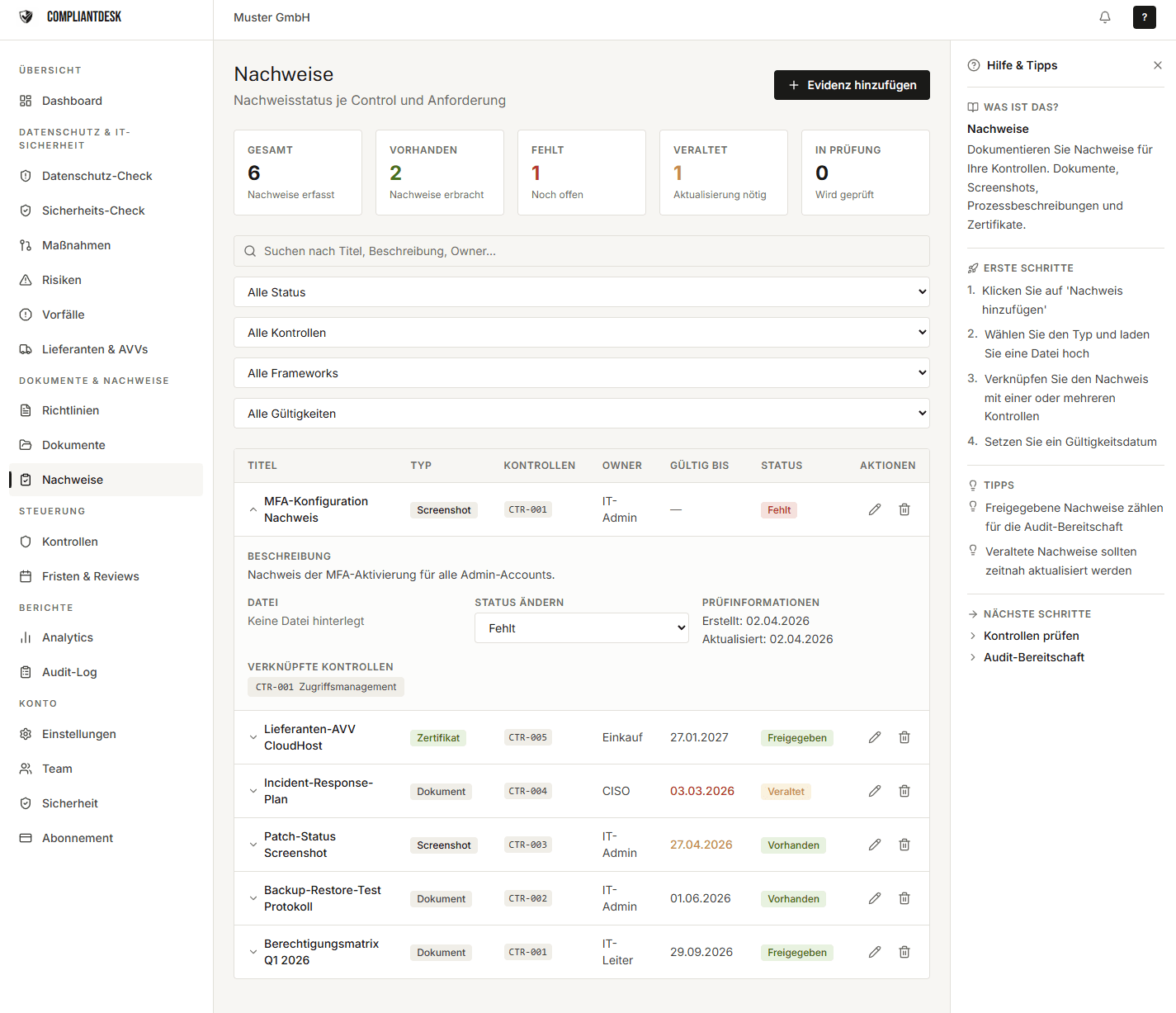
Task: Open the Alle Frameworks filter dropdown
Action: (581, 373)
